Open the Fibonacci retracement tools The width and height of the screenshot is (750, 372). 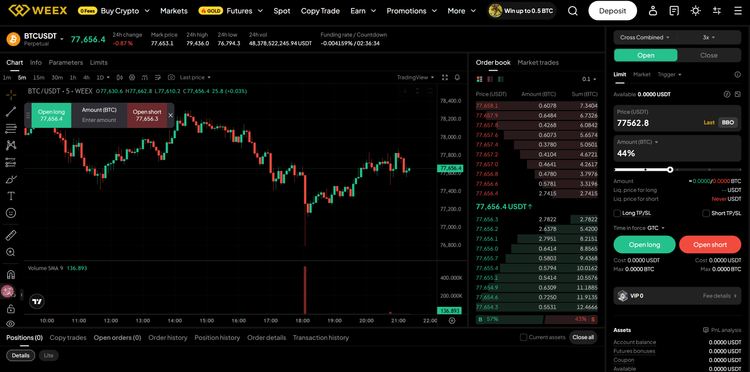11,128
